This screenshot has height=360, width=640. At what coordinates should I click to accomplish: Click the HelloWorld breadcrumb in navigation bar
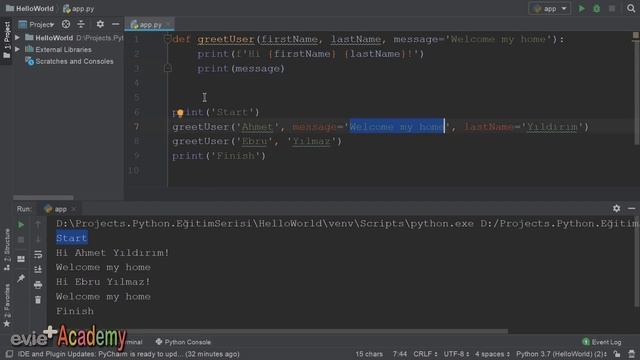click(x=29, y=9)
